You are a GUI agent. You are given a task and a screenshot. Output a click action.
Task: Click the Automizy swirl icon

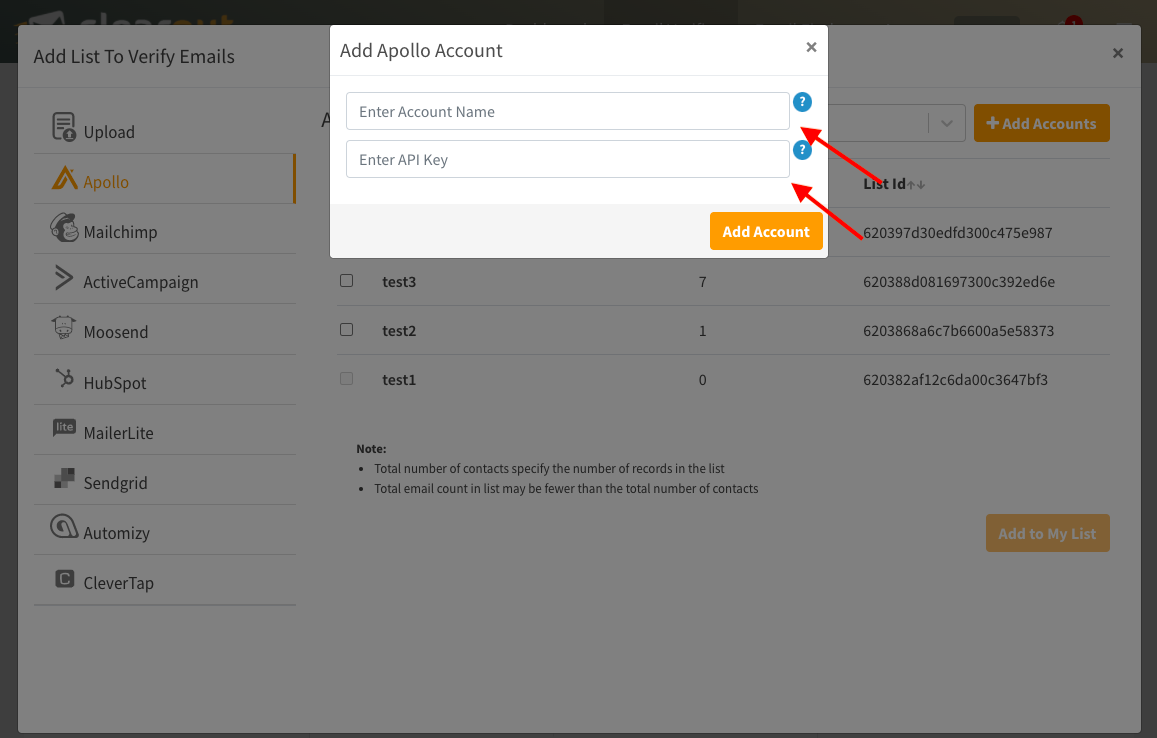point(64,527)
